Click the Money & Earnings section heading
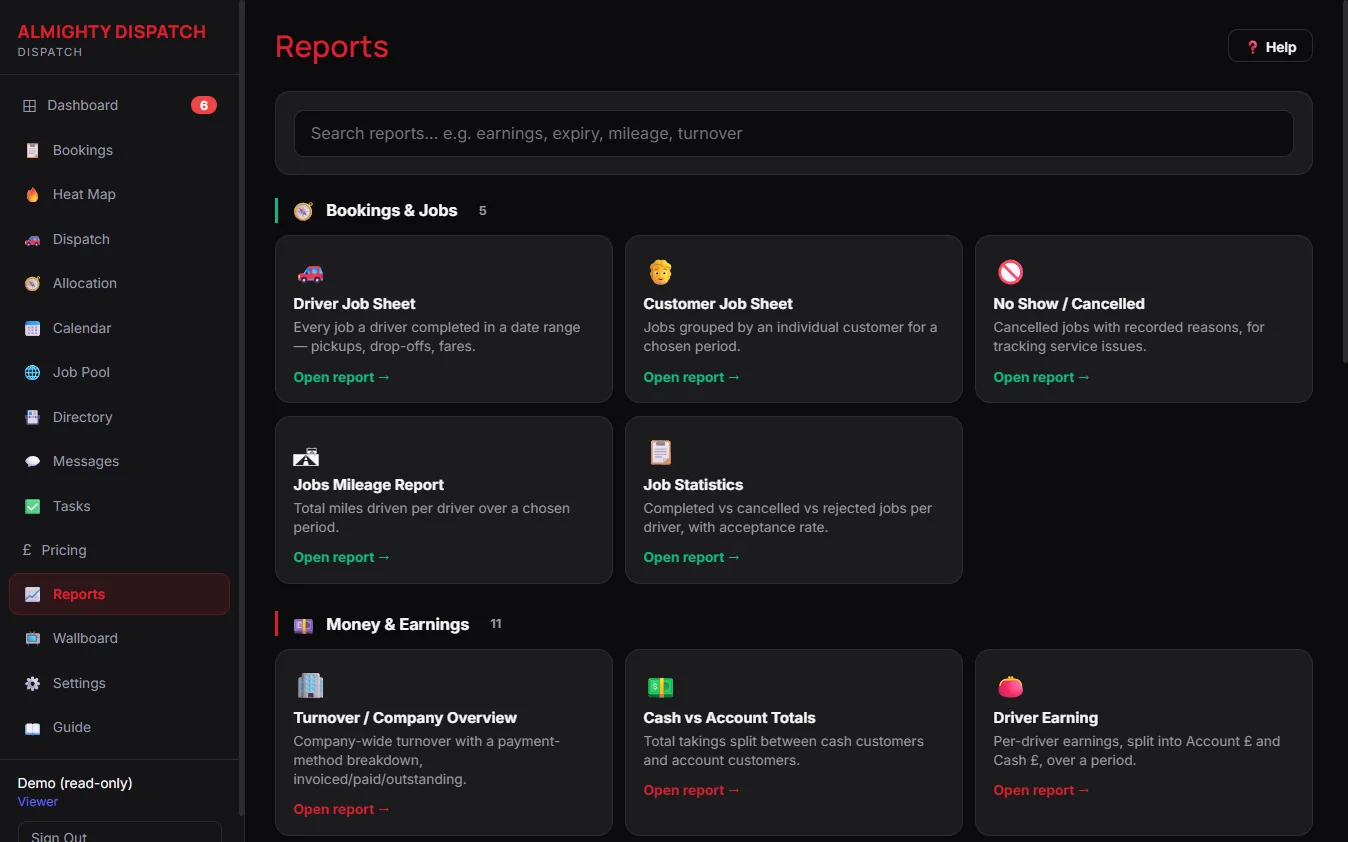 (x=397, y=625)
